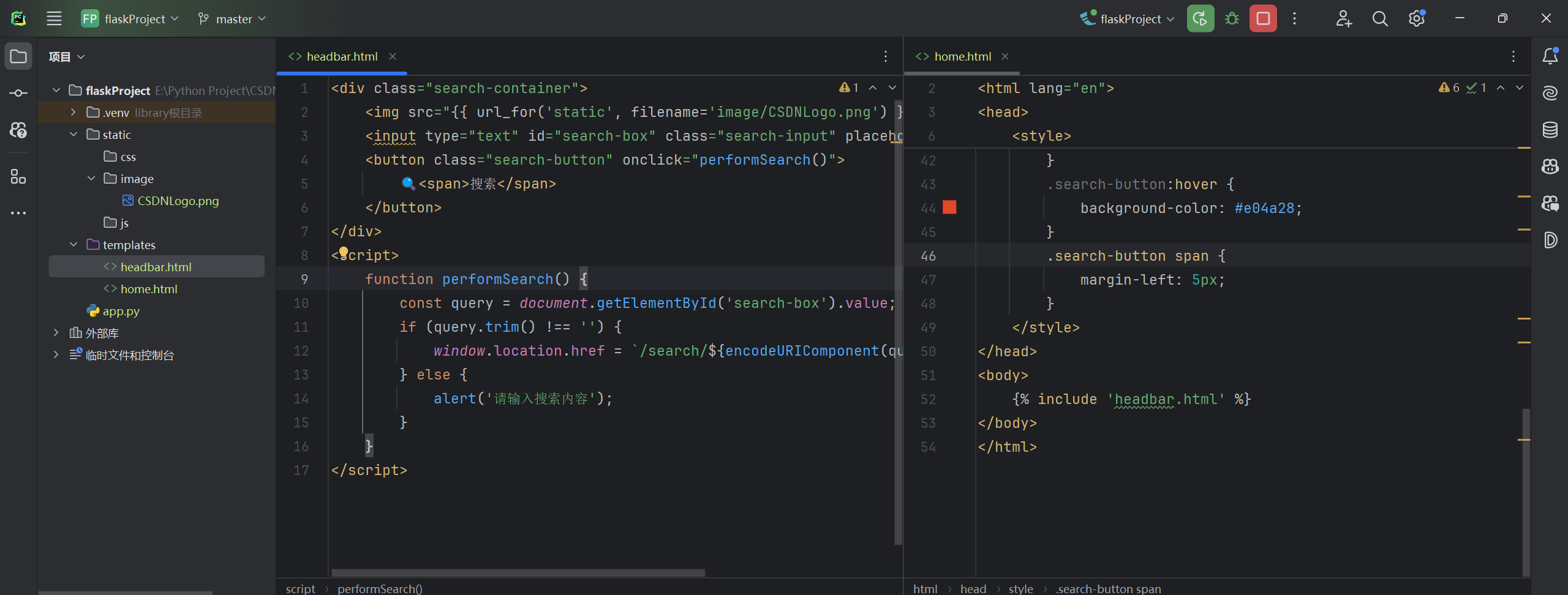The width and height of the screenshot is (1568, 595).
Task: Open Search Everywhere magnifier
Action: [x=1380, y=18]
